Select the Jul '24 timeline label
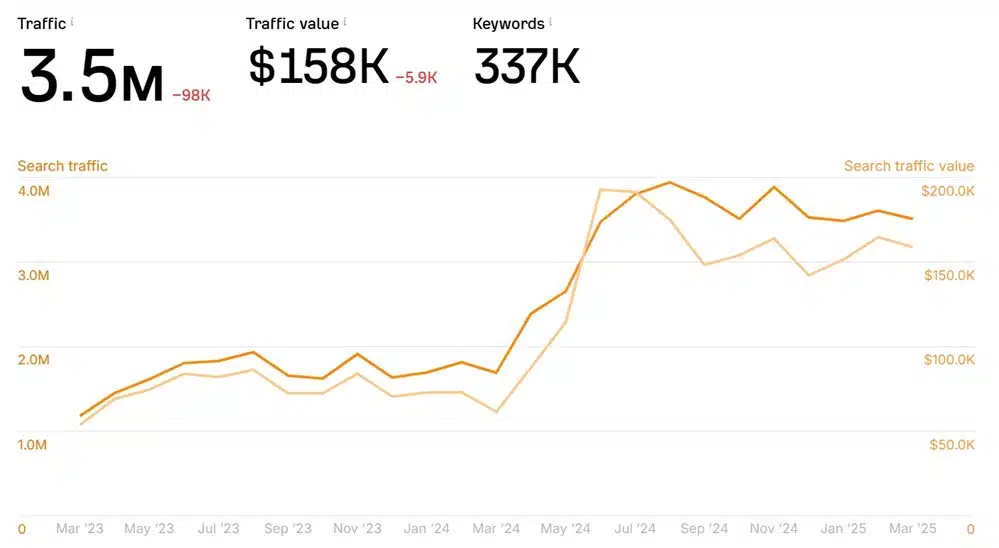The height and width of the screenshot is (548, 999). [632, 528]
